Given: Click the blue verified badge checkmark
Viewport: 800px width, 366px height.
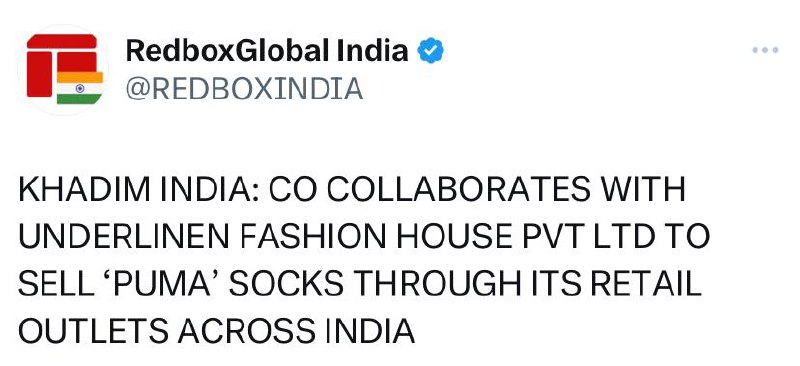Looking at the screenshot, I should tap(430, 51).
